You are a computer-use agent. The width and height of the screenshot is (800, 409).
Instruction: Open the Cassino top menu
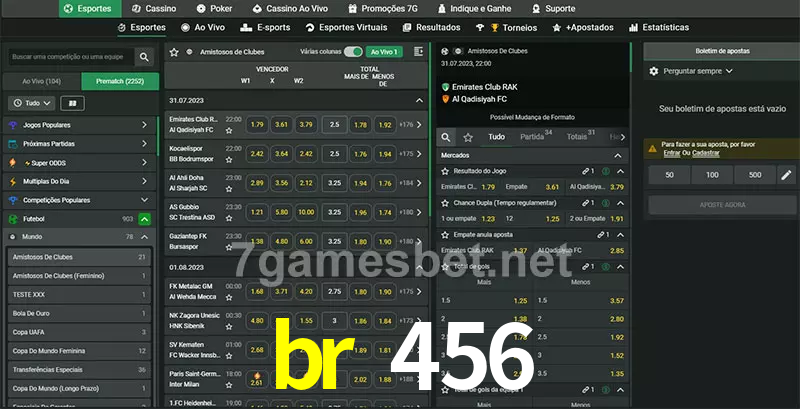(x=154, y=9)
